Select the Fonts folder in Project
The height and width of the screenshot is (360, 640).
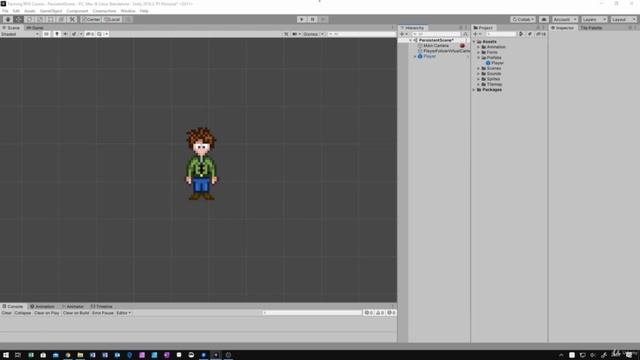(492, 52)
